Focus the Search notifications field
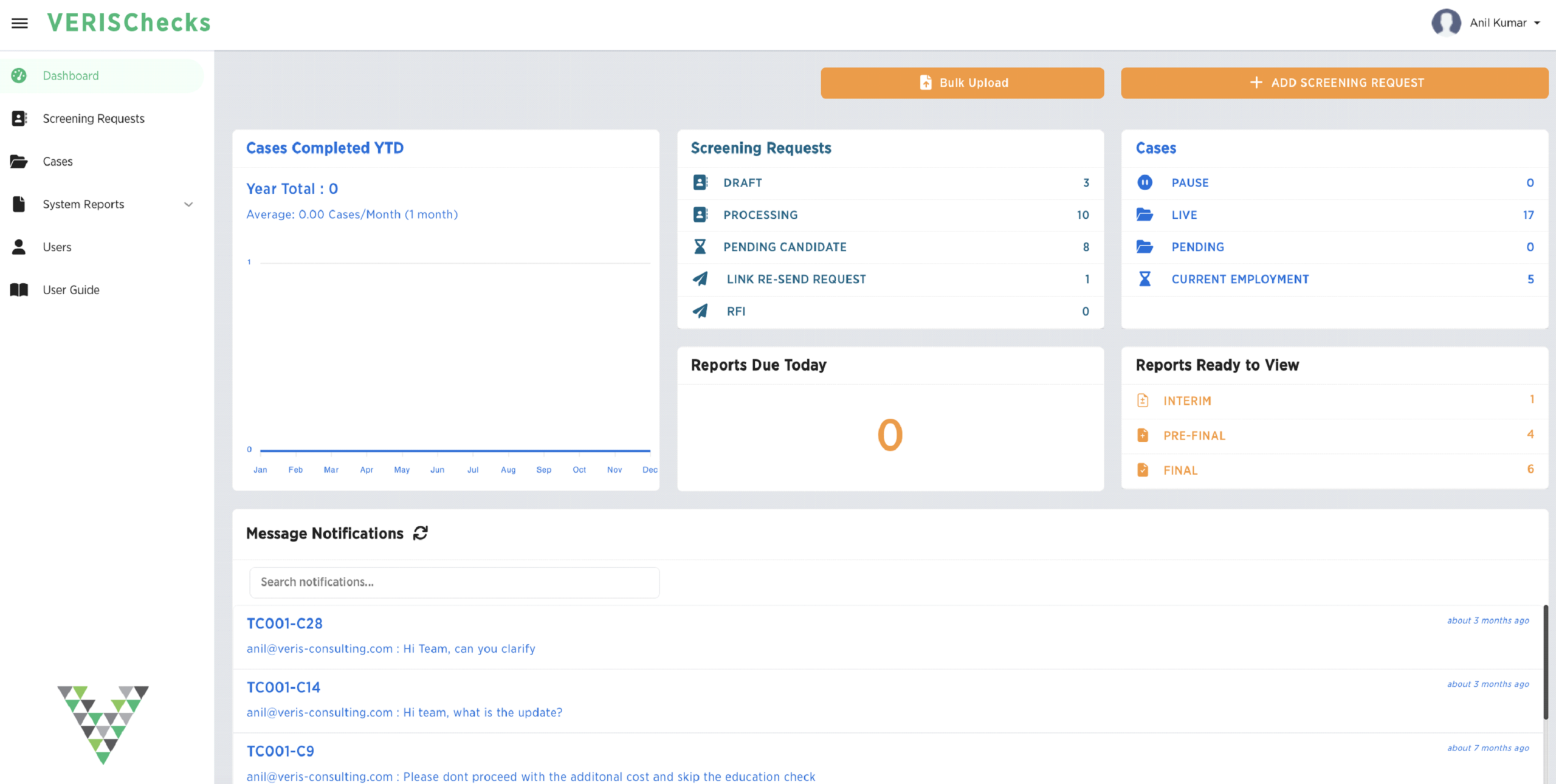This screenshot has height=784, width=1556. click(454, 582)
